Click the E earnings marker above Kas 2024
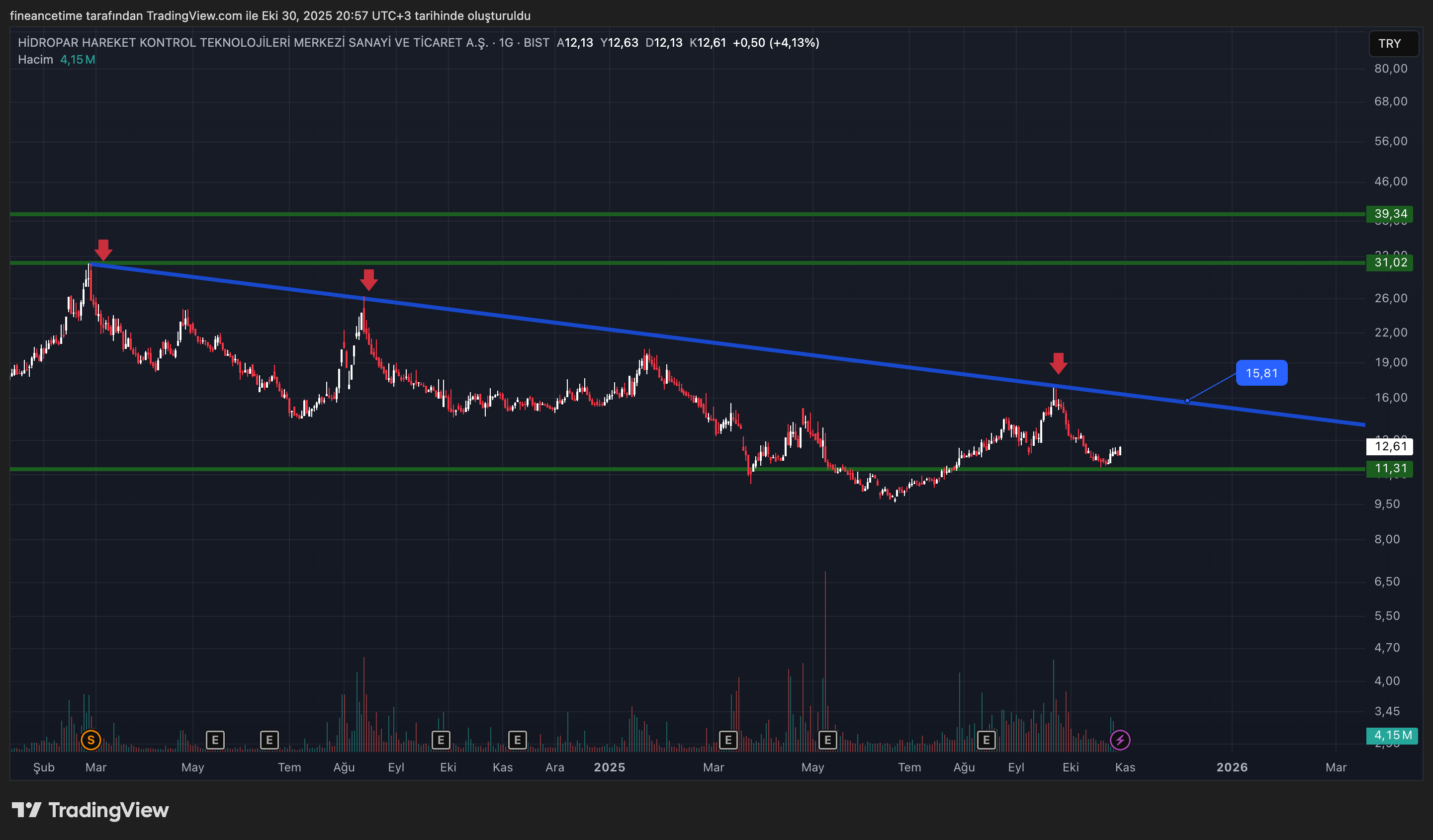The width and height of the screenshot is (1433, 840). coord(517,740)
